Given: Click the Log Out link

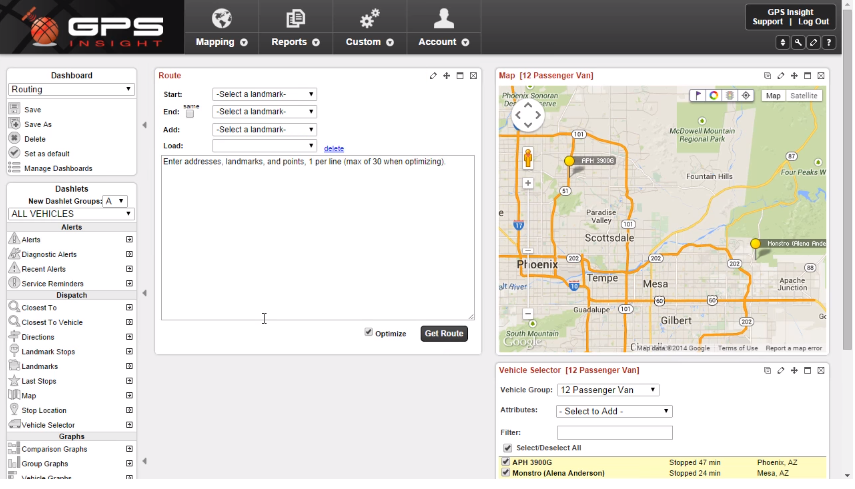Looking at the screenshot, I should (813, 22).
